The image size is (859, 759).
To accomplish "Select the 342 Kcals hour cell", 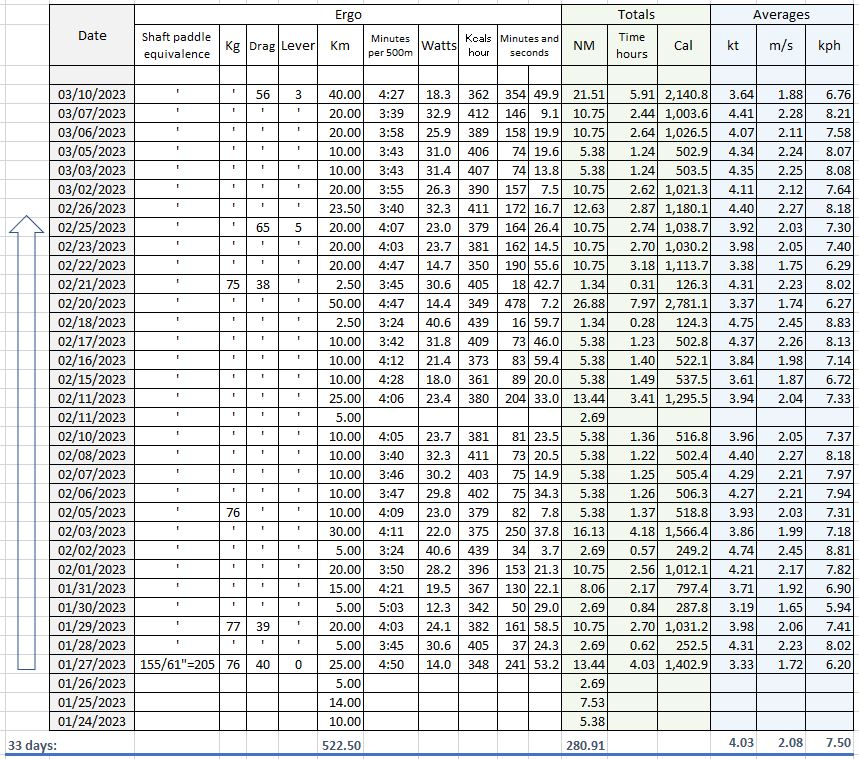I will [x=478, y=607].
